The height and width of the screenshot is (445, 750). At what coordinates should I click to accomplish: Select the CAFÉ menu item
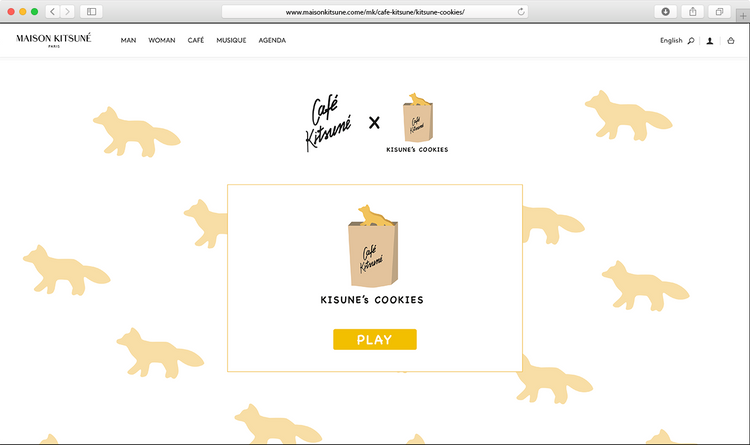196,40
